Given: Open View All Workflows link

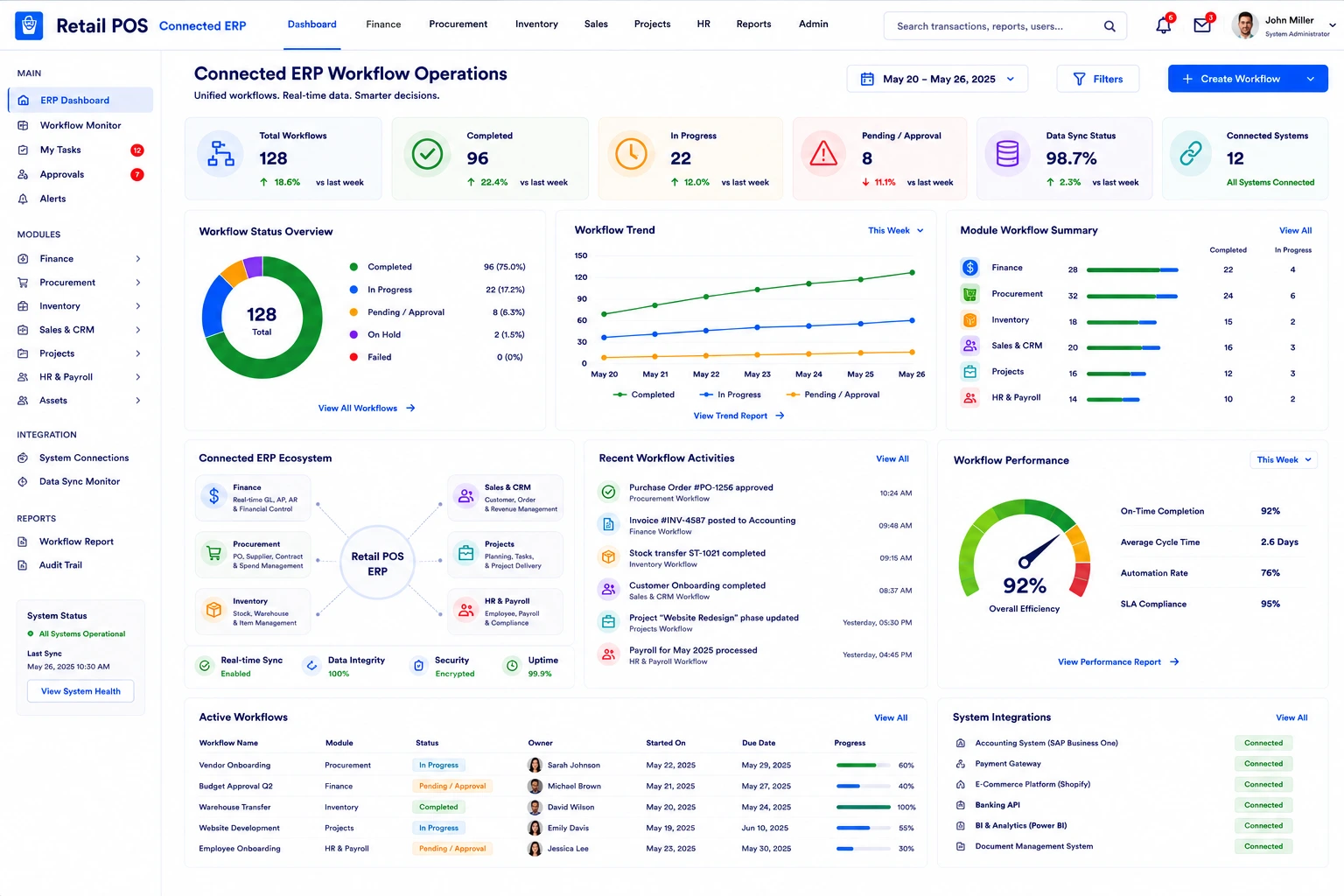Looking at the screenshot, I should pos(366,409).
